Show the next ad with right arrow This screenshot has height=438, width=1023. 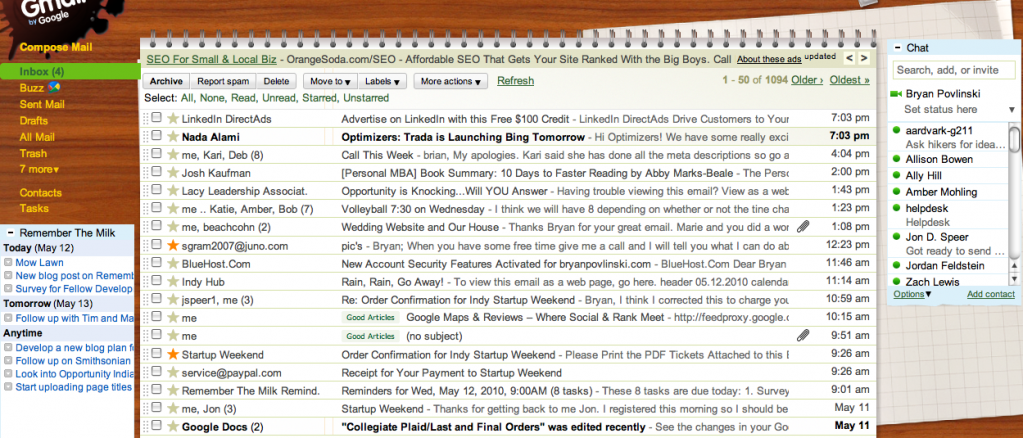pos(864,59)
